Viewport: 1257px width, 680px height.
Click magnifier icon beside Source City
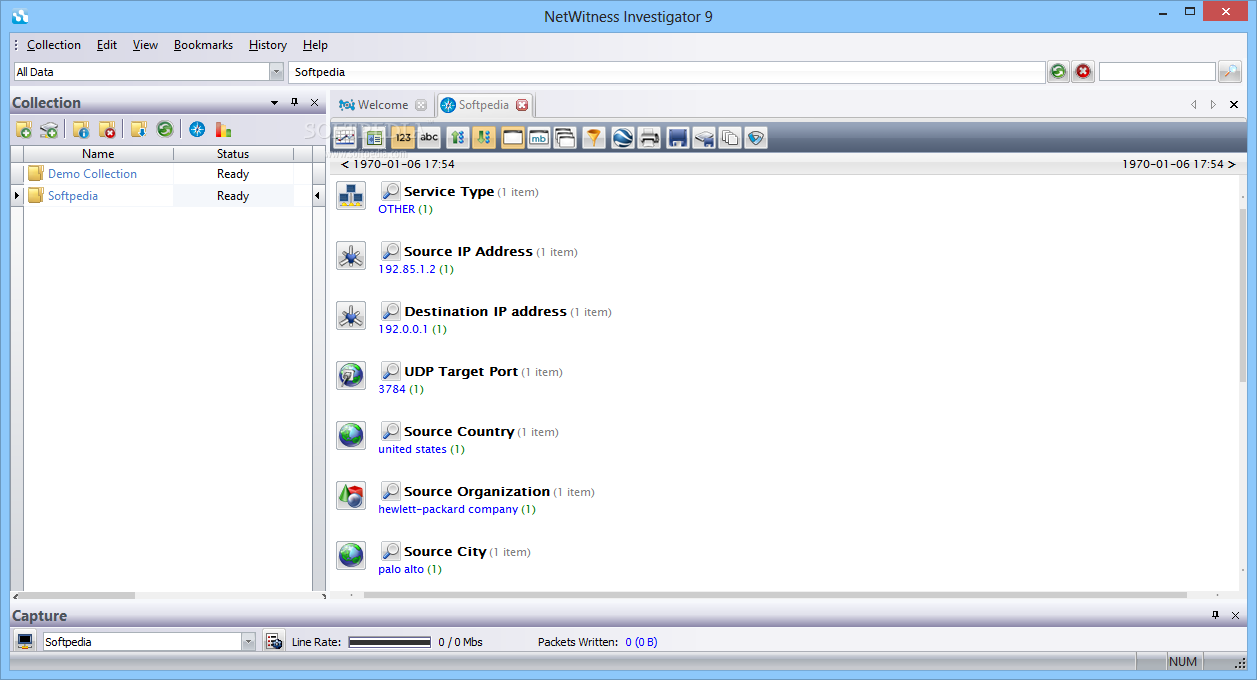click(x=391, y=551)
